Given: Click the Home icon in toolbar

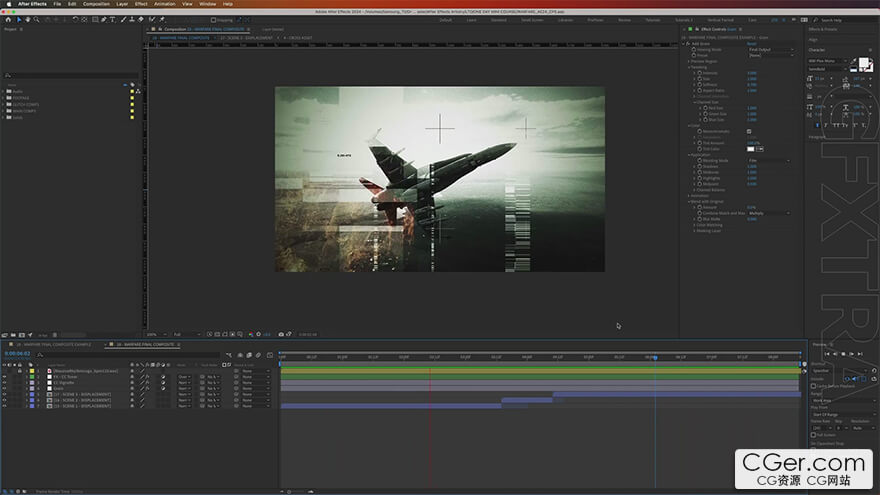Looking at the screenshot, I should [6, 19].
